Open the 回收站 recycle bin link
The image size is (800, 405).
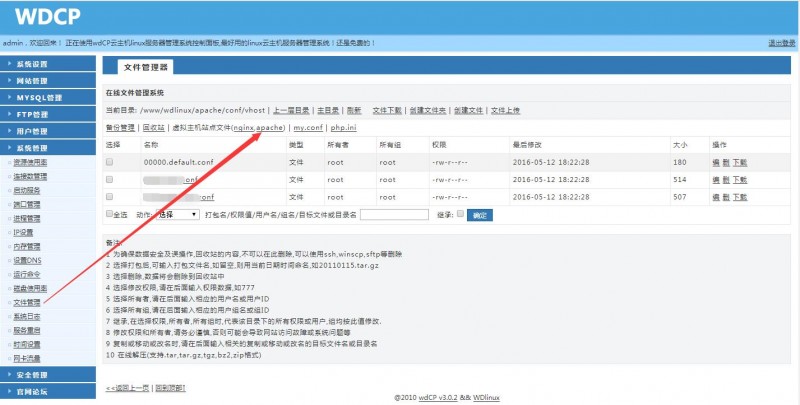[153, 128]
